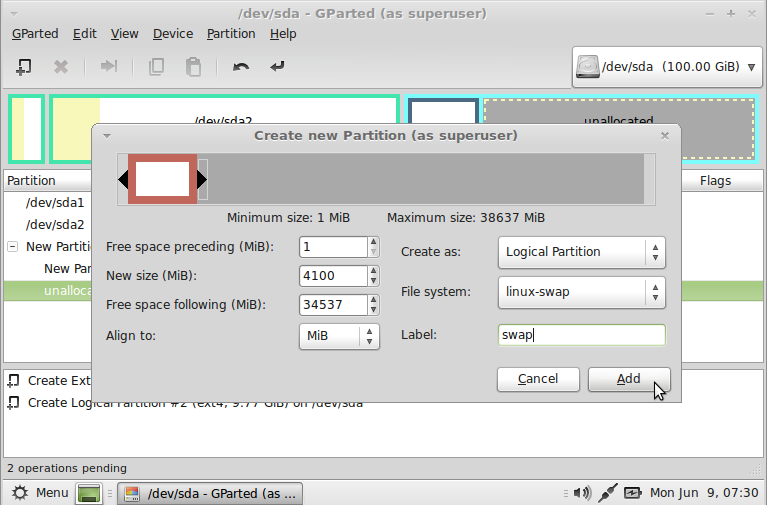Click the Free space preceding input field

point(333,247)
